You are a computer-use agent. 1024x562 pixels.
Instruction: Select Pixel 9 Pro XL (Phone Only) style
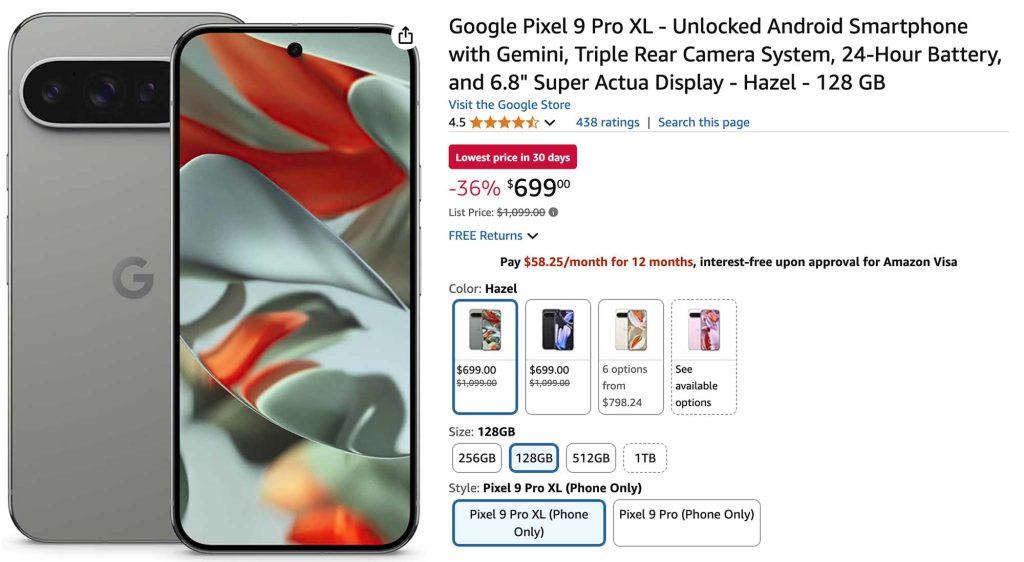pos(529,523)
